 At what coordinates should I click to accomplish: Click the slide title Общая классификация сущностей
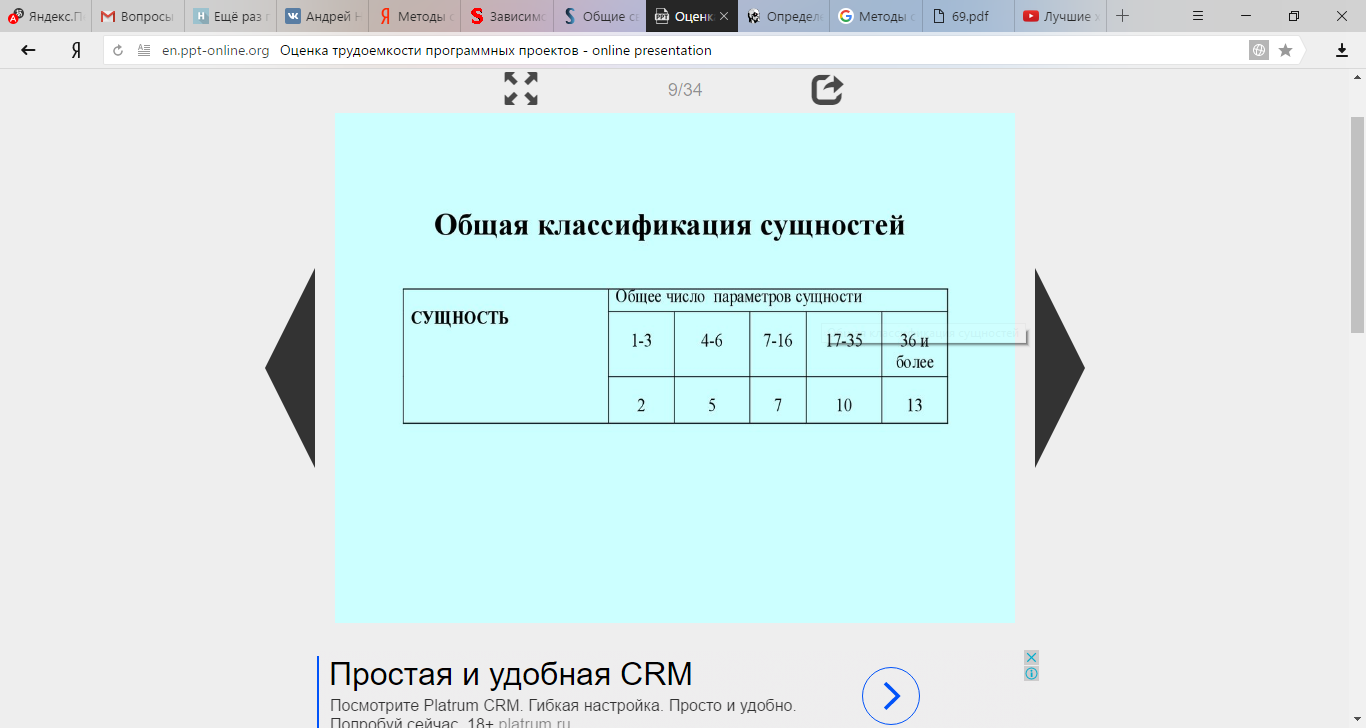(x=669, y=225)
